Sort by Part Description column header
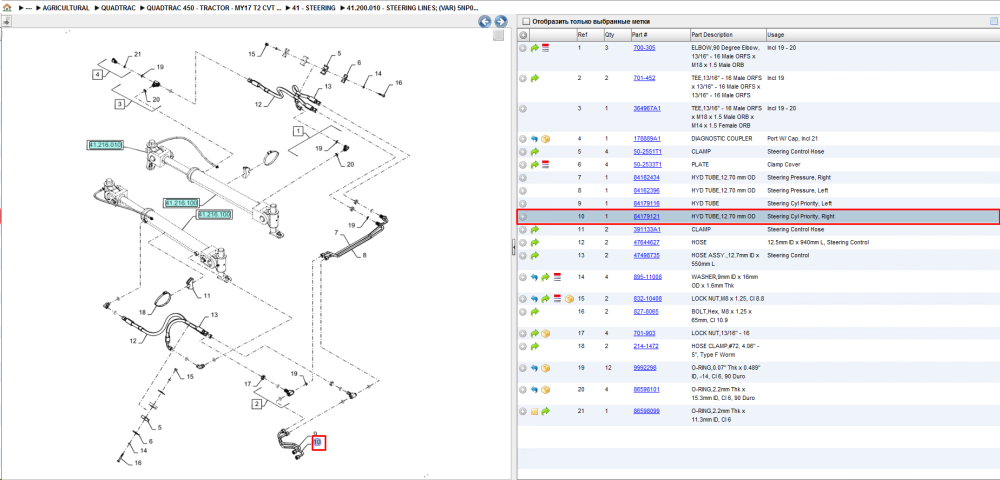This screenshot has height=480, width=1000. click(x=728, y=34)
